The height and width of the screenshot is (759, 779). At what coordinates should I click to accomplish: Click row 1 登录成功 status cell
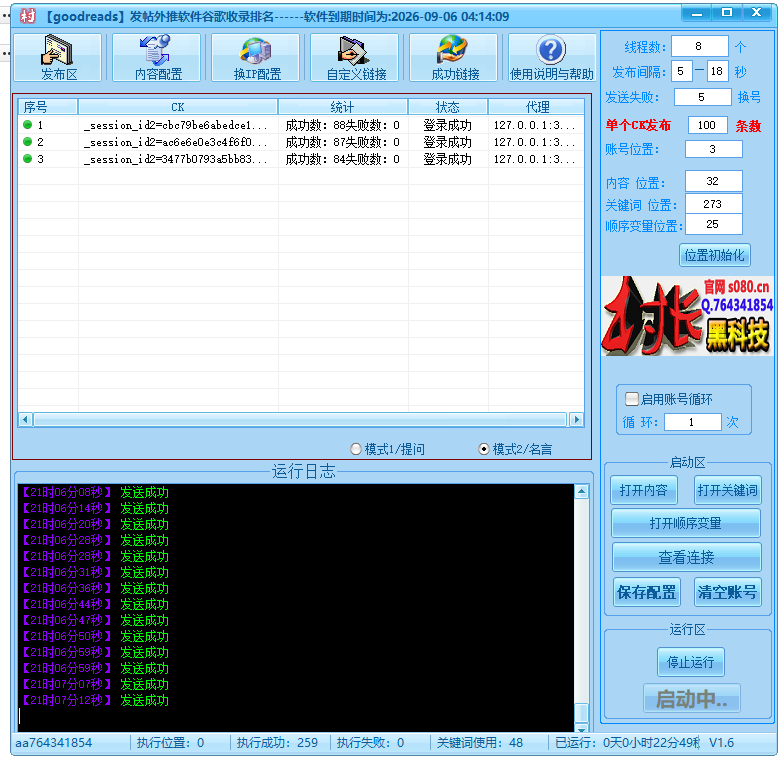[x=448, y=125]
